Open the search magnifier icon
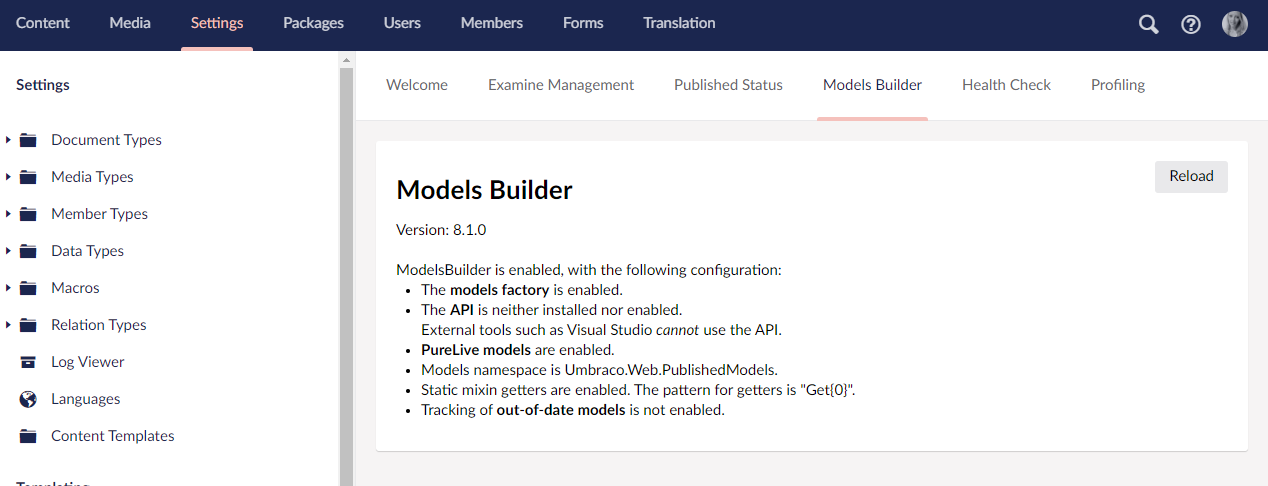Image resolution: width=1268 pixels, height=486 pixels. (1148, 24)
